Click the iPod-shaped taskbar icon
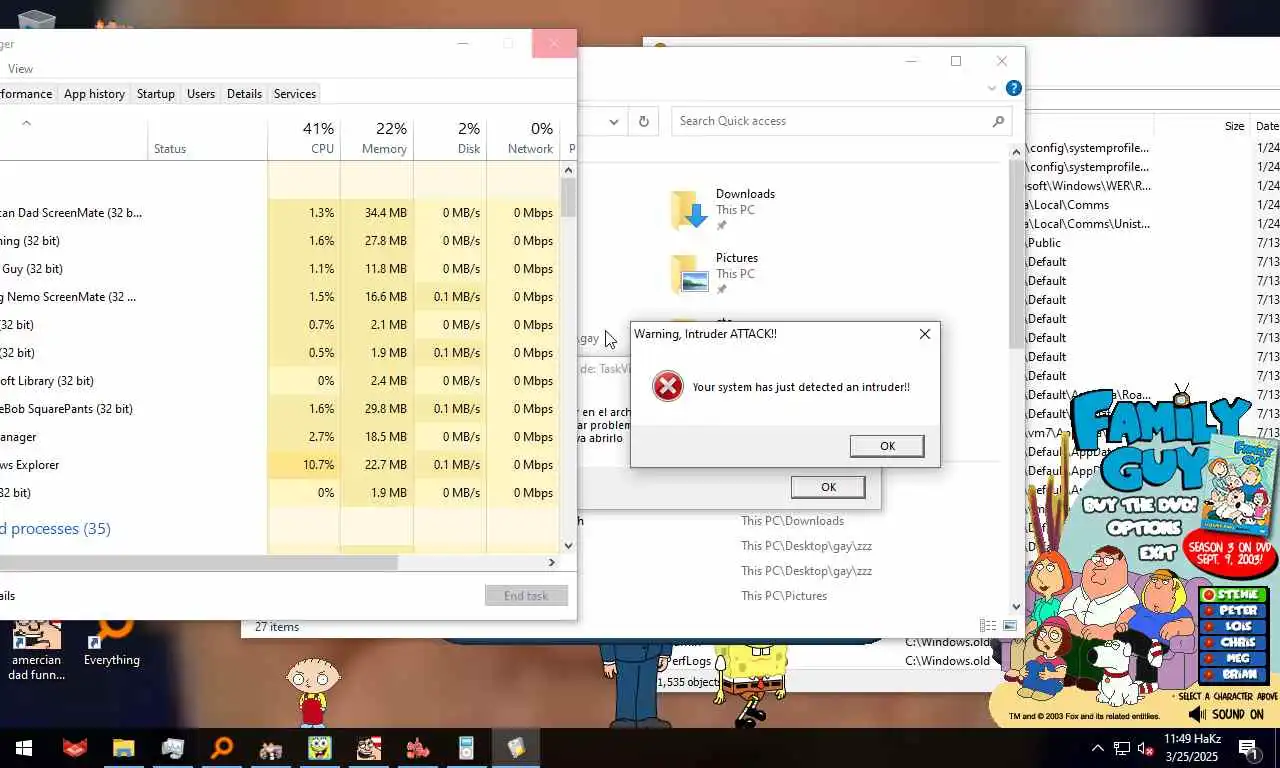Viewport: 1280px width, 768px height. (466, 748)
